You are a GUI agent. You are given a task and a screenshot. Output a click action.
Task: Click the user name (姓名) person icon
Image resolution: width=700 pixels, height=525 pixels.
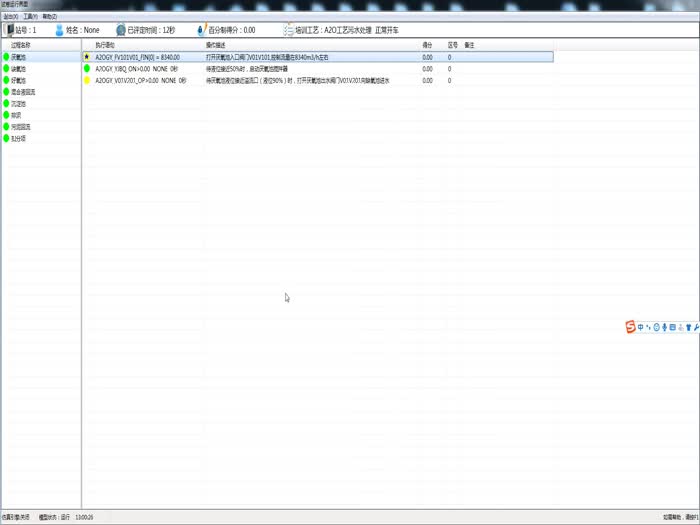(x=59, y=31)
